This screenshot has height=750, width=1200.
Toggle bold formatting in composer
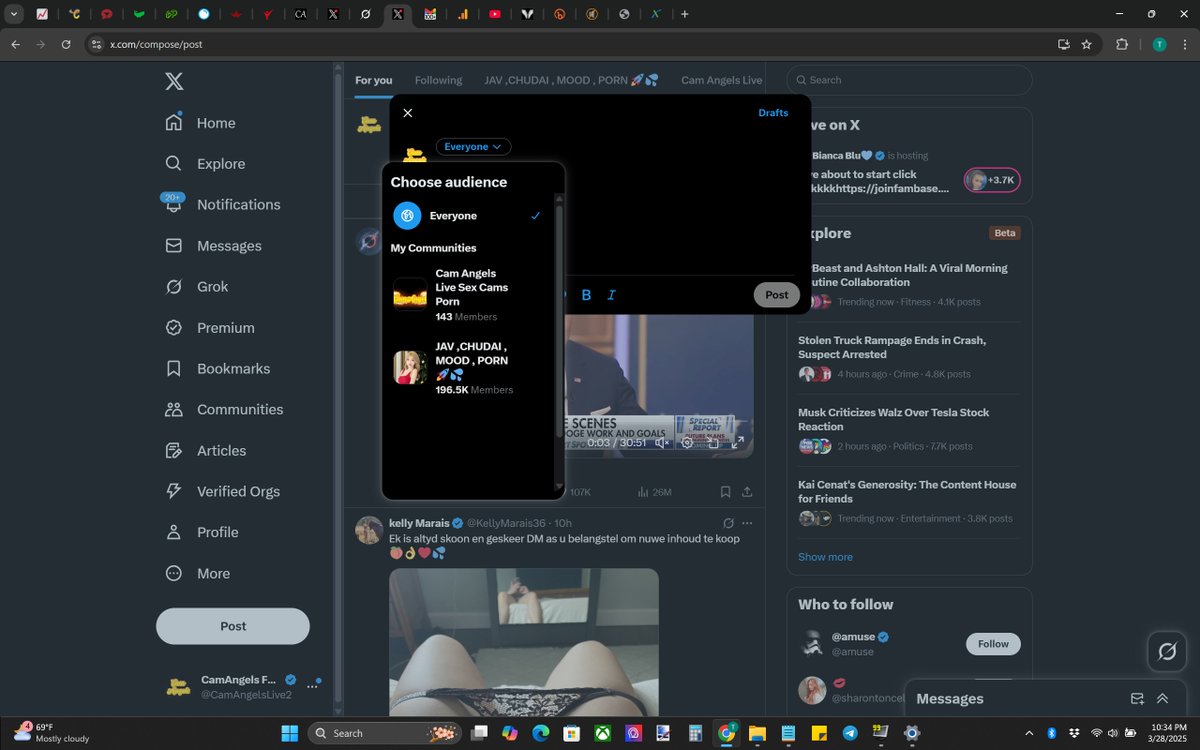point(586,295)
